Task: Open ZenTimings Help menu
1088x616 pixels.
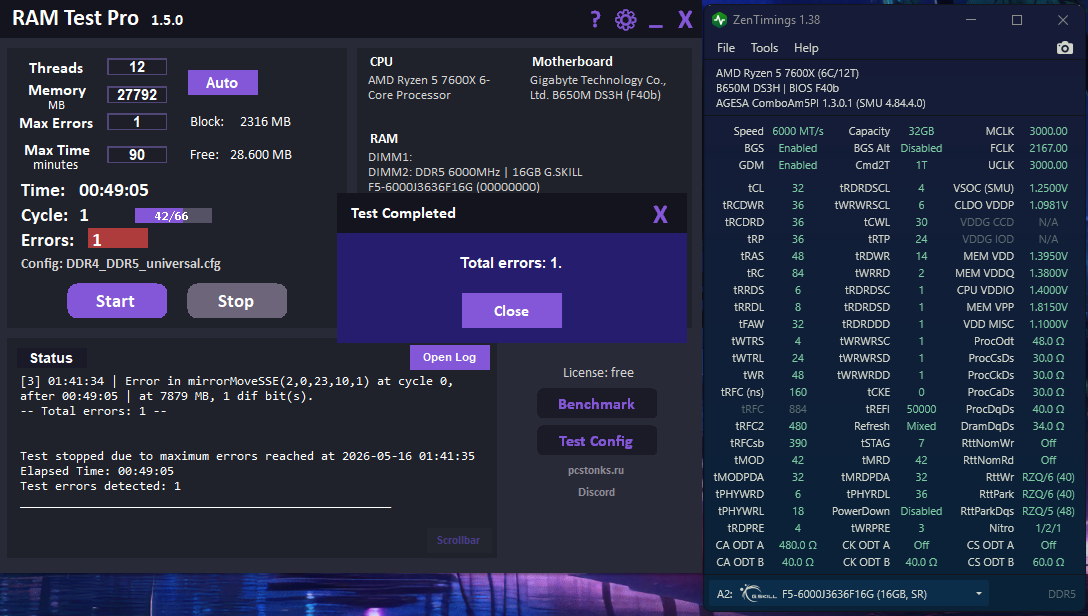Action: 806,48
